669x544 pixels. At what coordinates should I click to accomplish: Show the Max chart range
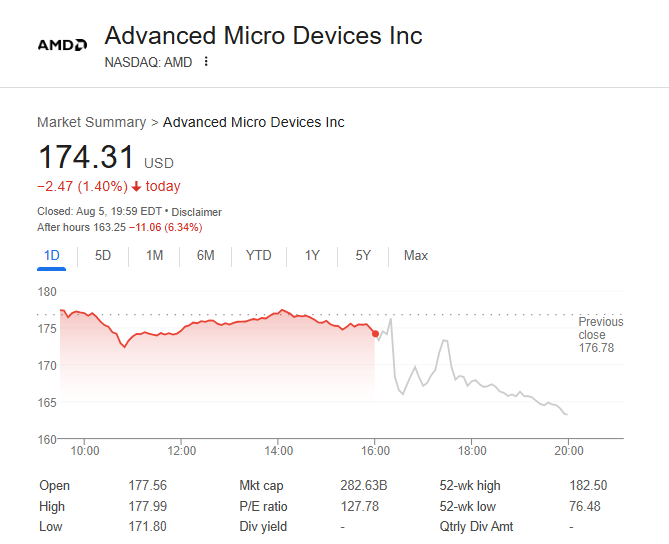click(x=415, y=256)
